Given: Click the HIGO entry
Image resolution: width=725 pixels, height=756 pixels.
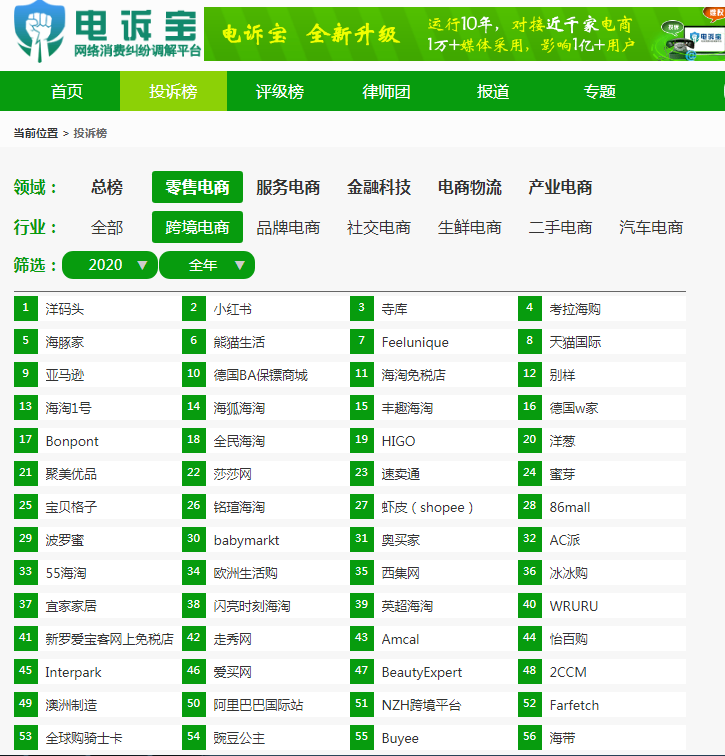Looking at the screenshot, I should coord(398,441).
